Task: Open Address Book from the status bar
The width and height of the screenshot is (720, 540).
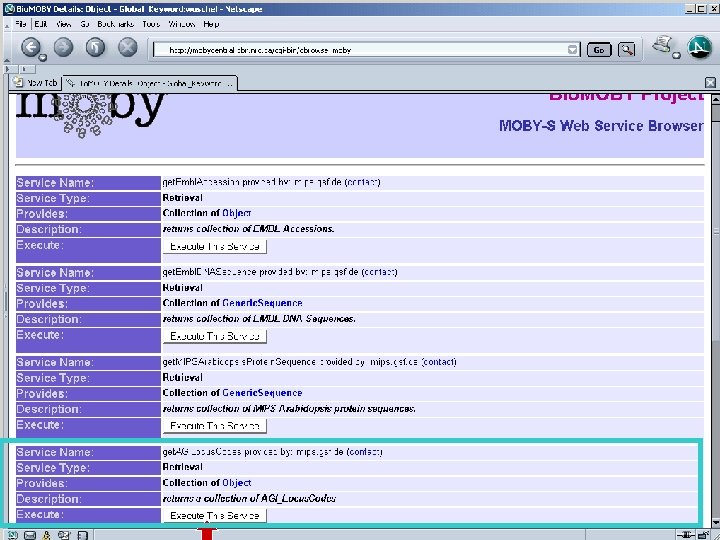Action: click(82, 535)
